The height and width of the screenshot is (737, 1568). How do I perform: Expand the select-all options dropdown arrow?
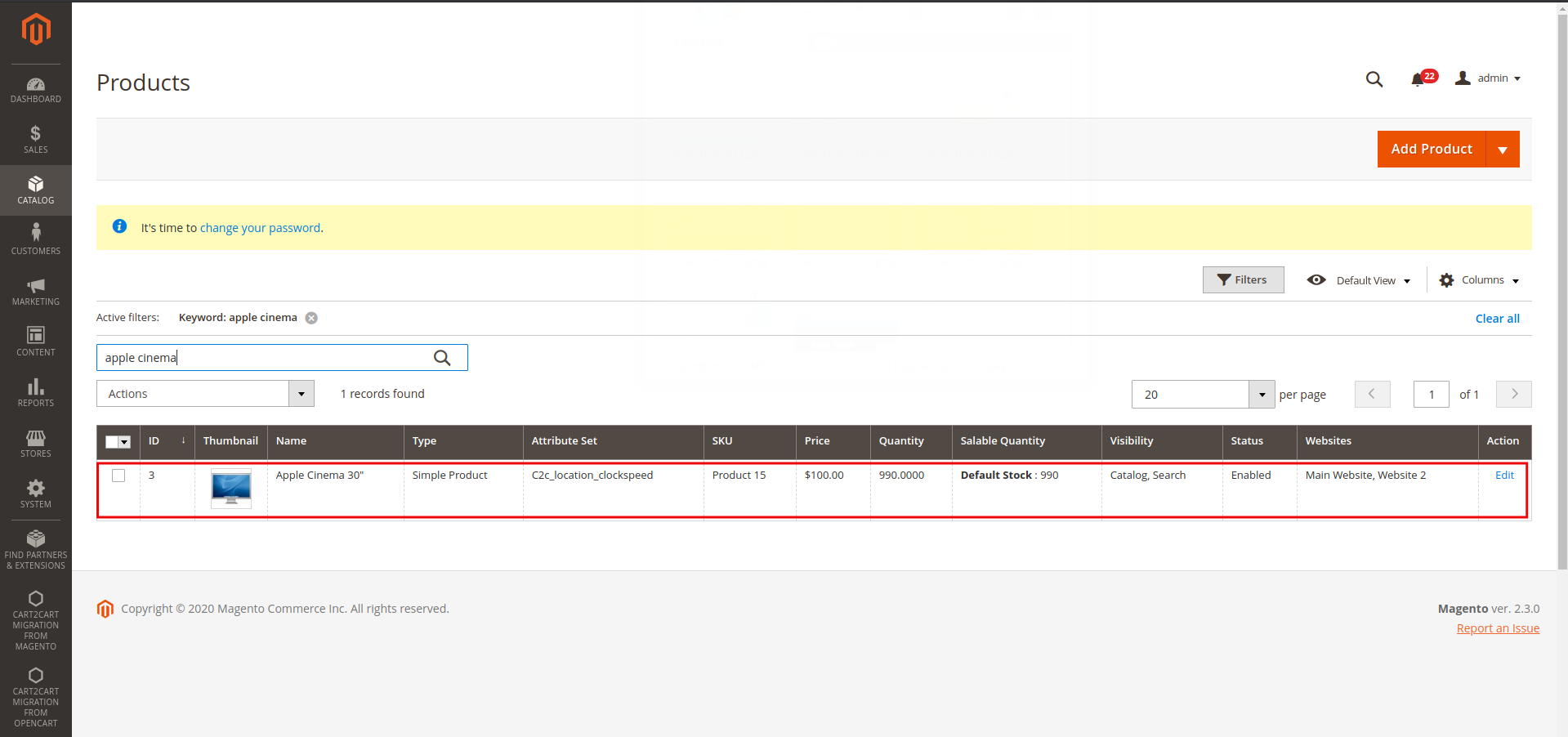click(x=125, y=442)
